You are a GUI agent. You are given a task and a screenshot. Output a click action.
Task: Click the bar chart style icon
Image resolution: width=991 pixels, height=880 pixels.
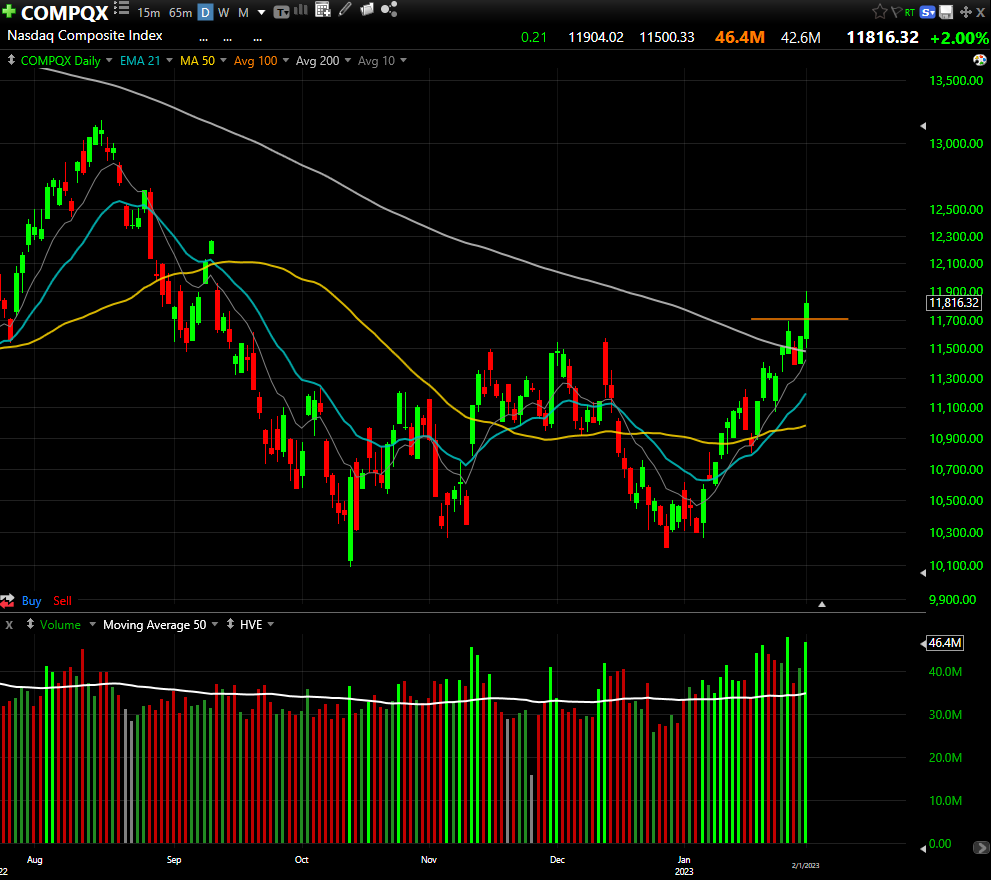pyautogui.click(x=301, y=10)
